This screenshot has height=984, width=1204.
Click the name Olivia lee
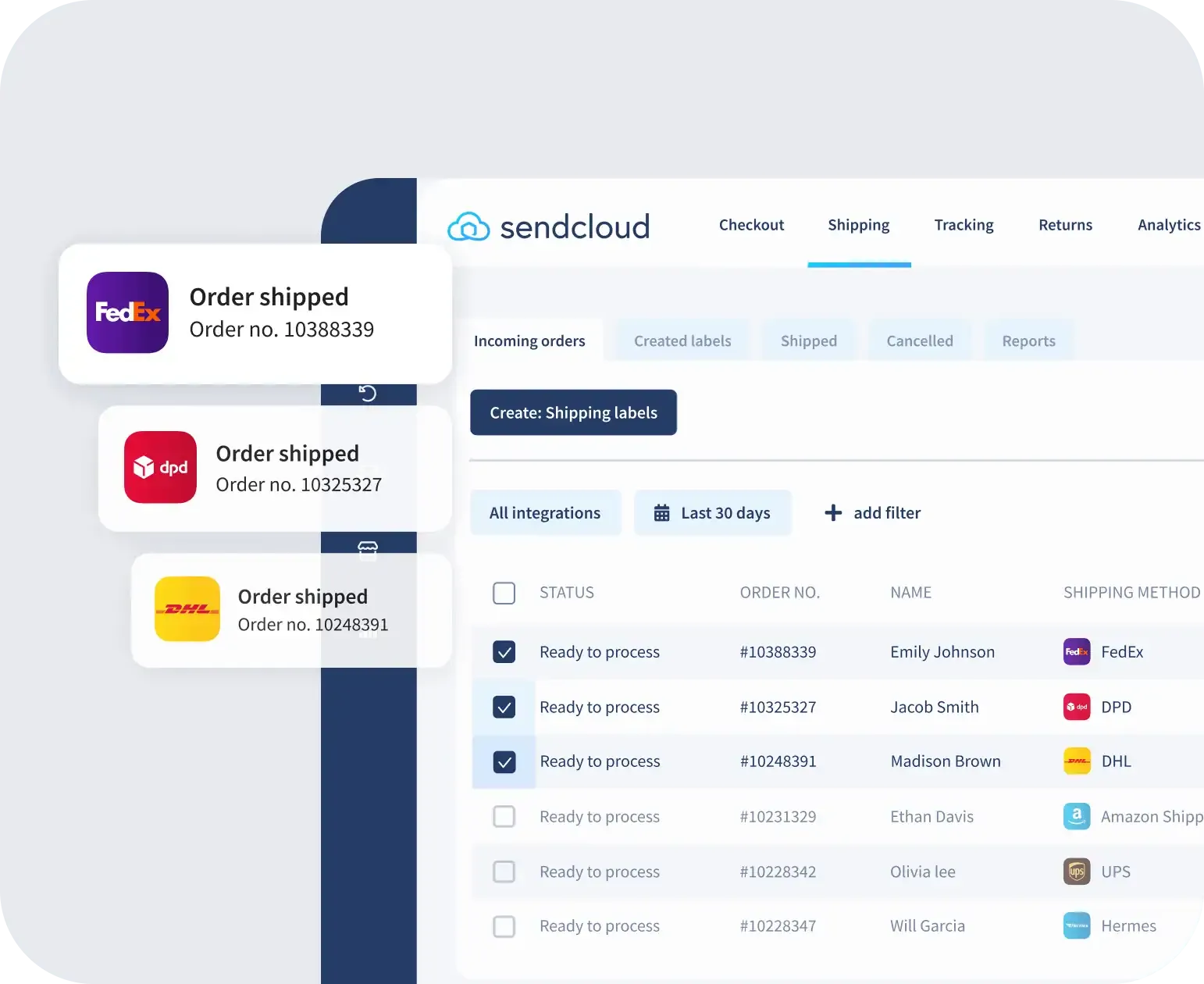tap(922, 872)
